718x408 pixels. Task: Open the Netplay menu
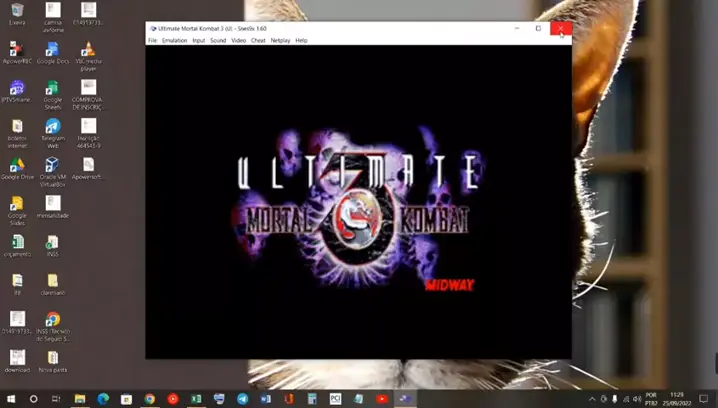280,40
